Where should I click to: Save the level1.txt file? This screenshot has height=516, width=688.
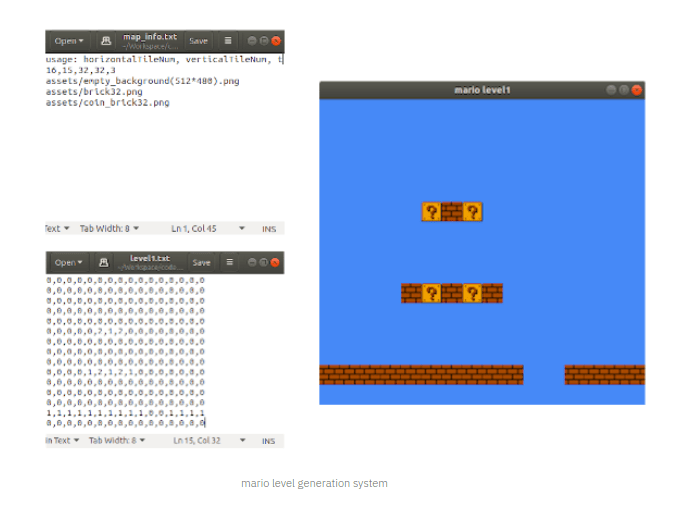[201, 263]
